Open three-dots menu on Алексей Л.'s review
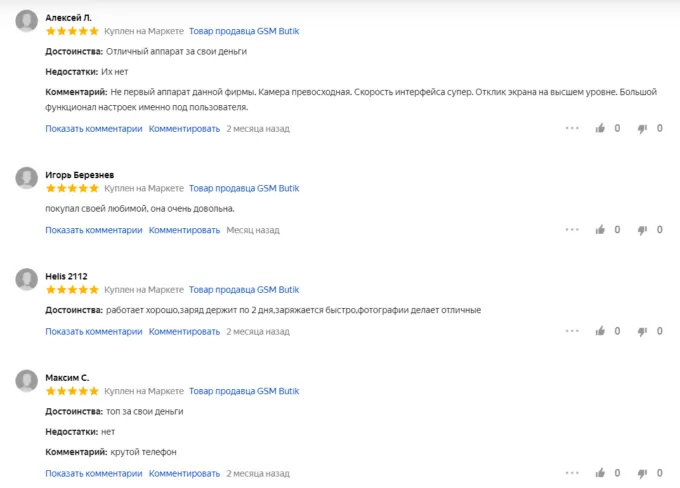 click(572, 128)
